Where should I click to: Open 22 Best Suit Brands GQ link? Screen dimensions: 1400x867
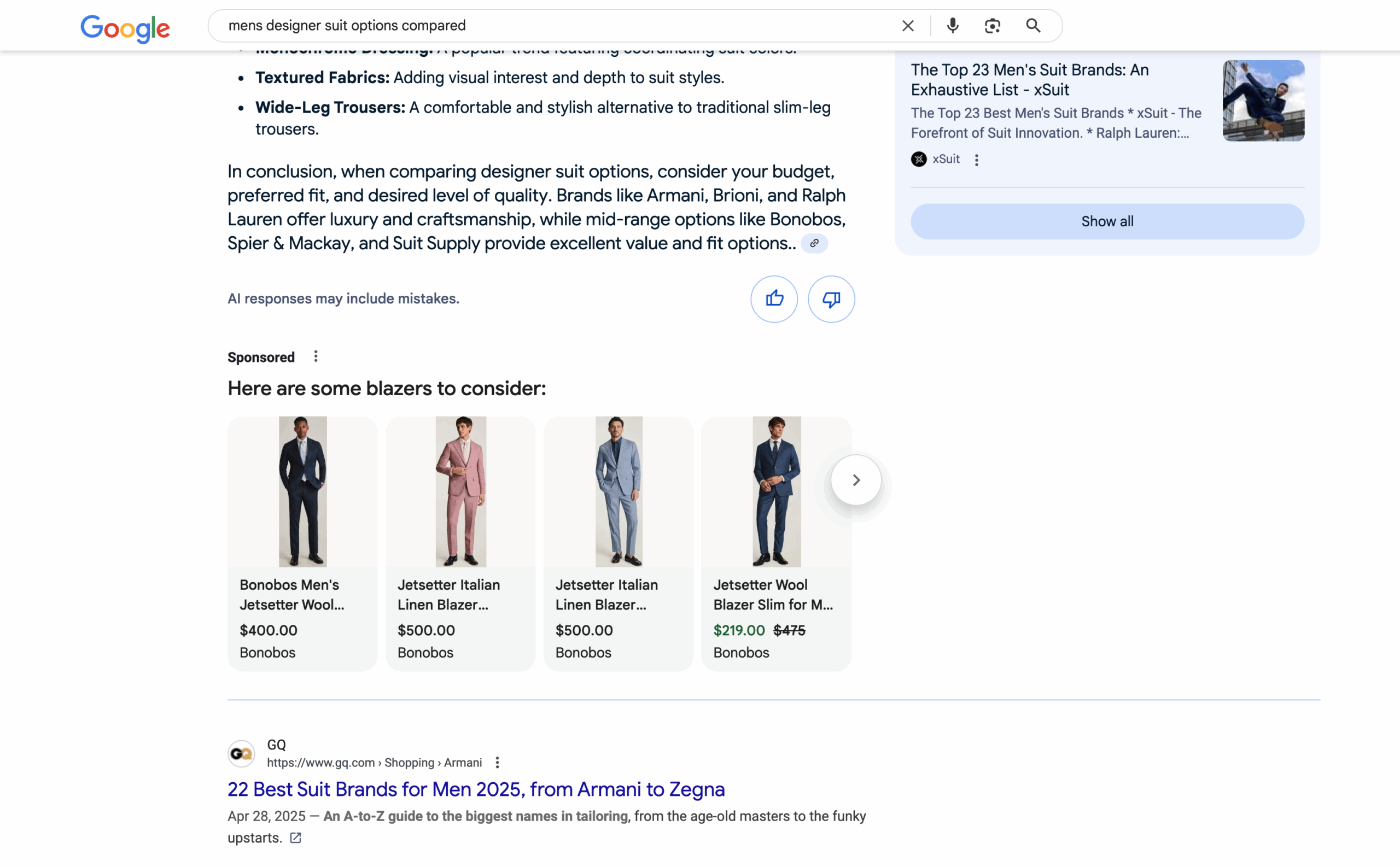tap(475, 789)
